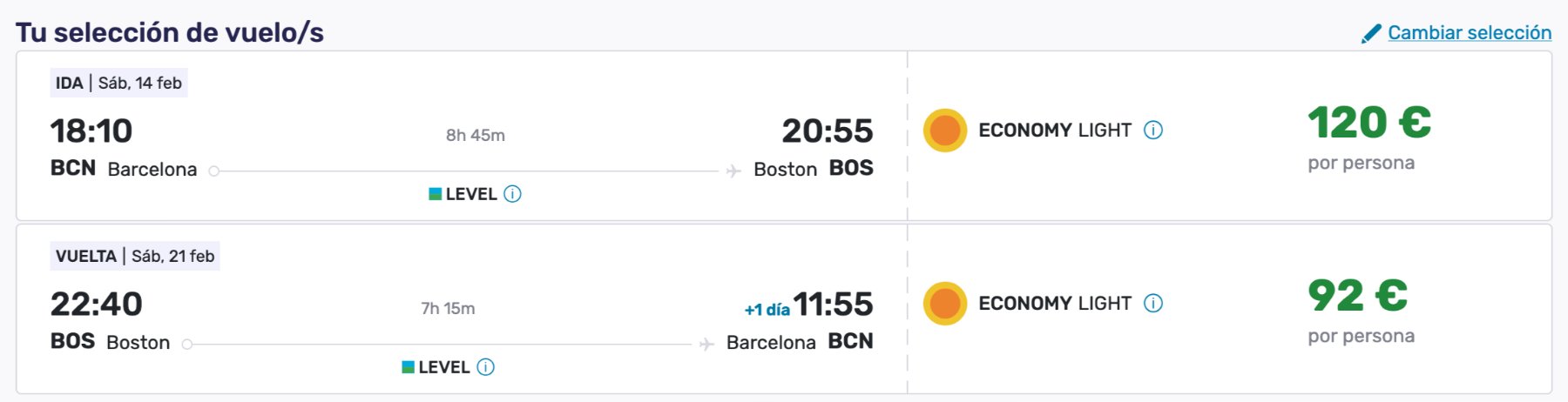Click the orange fare icon on outbound flight
The image size is (1568, 402).
coord(945,131)
